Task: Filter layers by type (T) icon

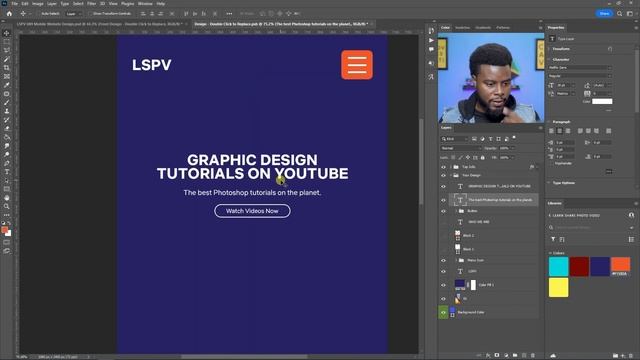Action: pos(491,139)
